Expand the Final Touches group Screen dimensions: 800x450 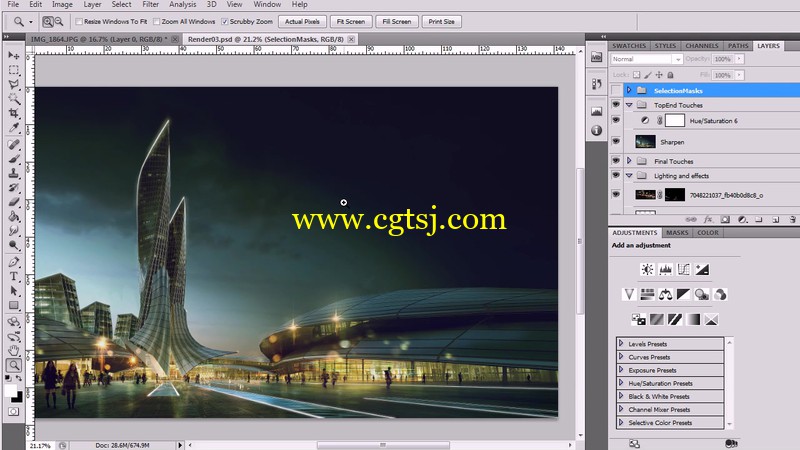pyautogui.click(x=629, y=161)
